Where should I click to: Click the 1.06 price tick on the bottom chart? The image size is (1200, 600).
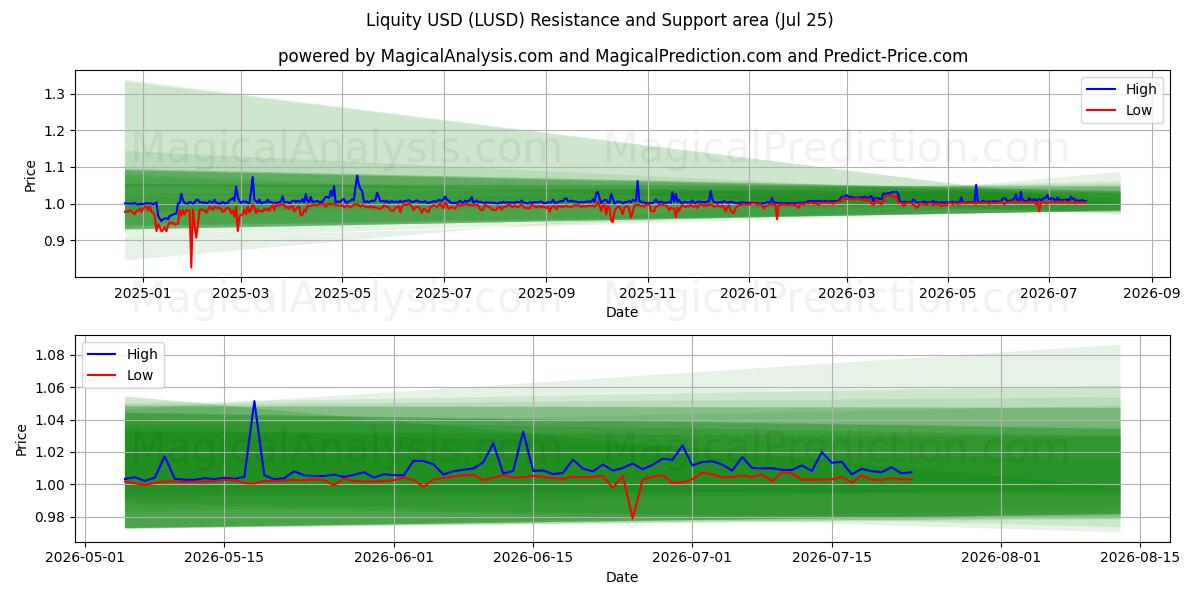tap(51, 388)
